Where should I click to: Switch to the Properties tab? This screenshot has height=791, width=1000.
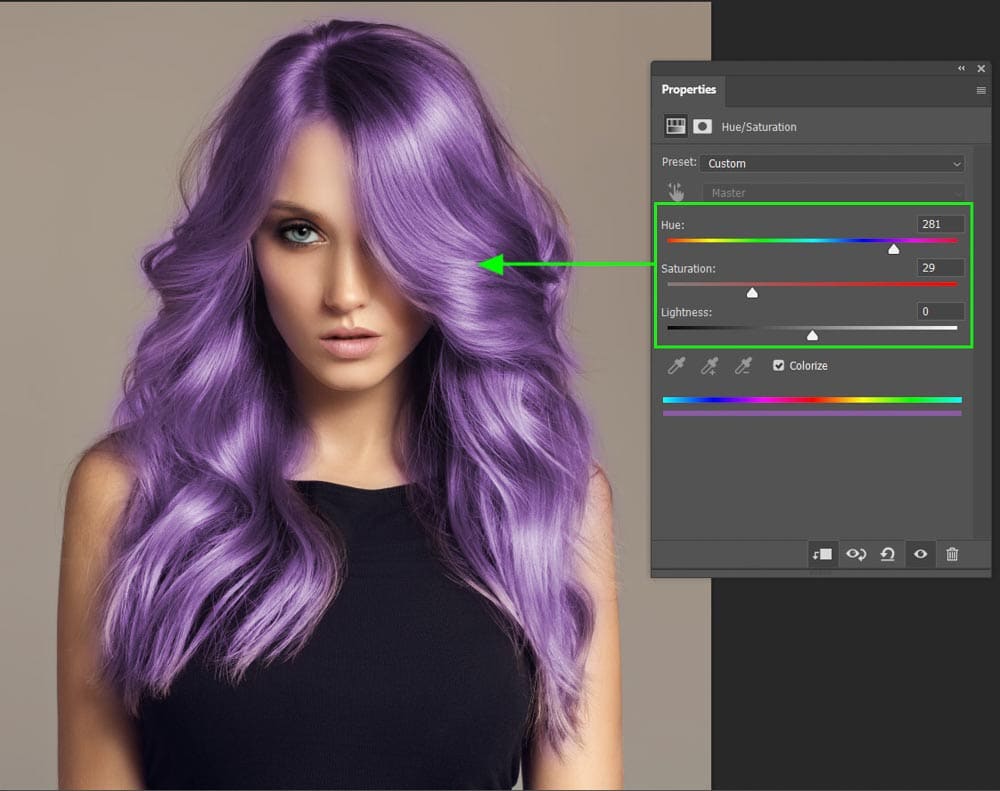coord(688,89)
